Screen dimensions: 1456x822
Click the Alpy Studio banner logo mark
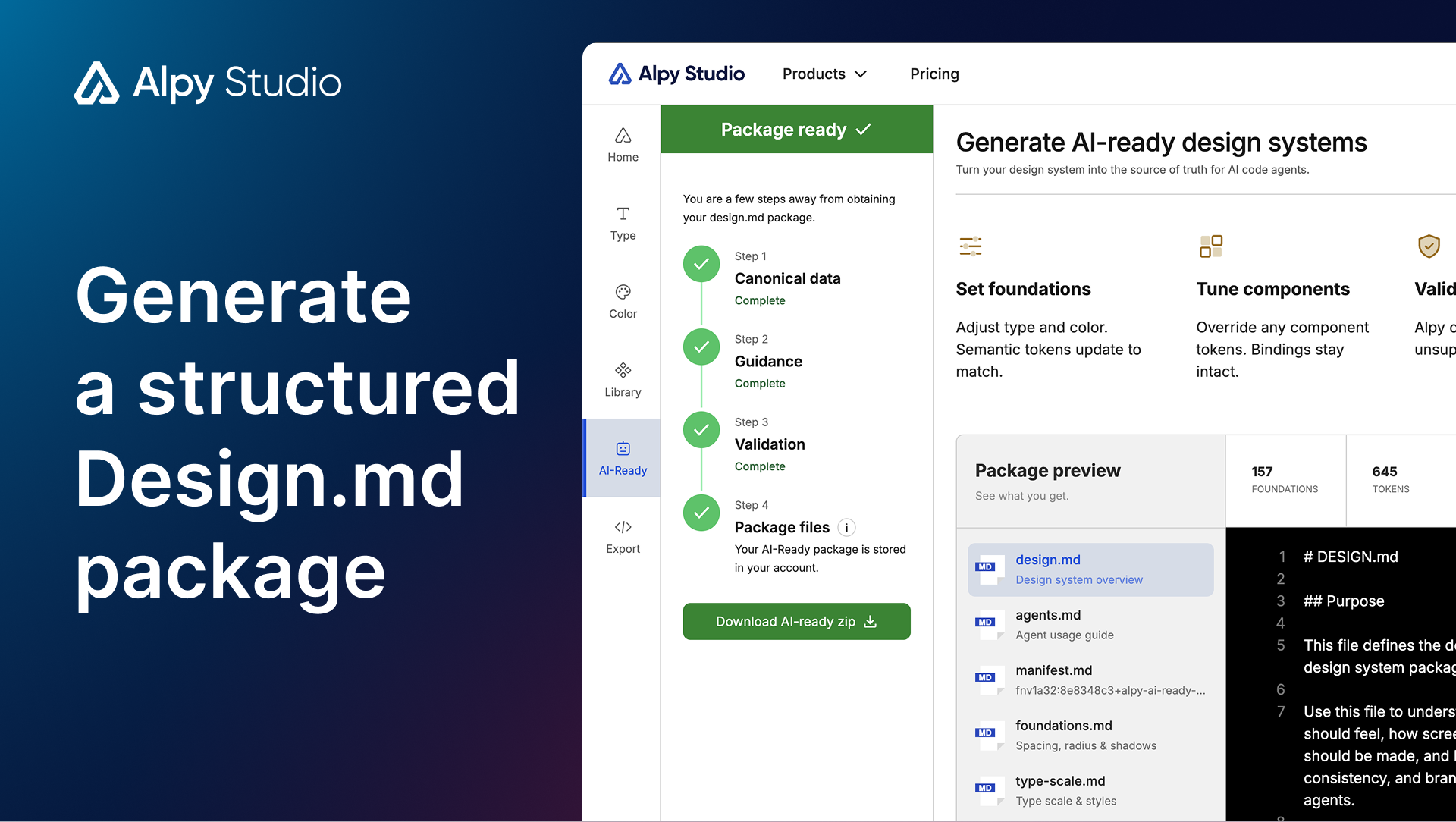[96, 83]
